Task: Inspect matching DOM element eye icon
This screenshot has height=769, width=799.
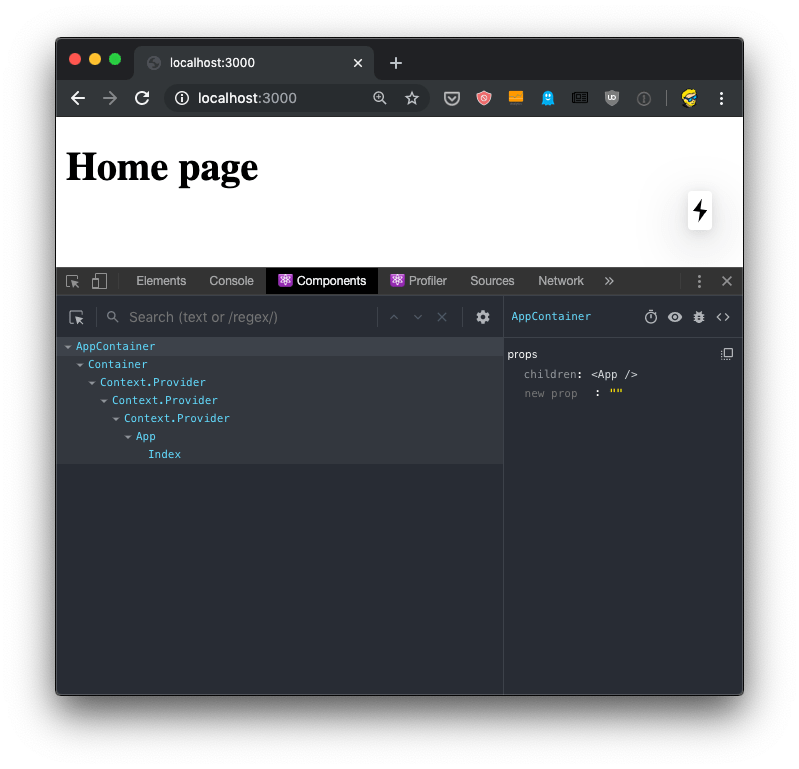Action: 675,317
